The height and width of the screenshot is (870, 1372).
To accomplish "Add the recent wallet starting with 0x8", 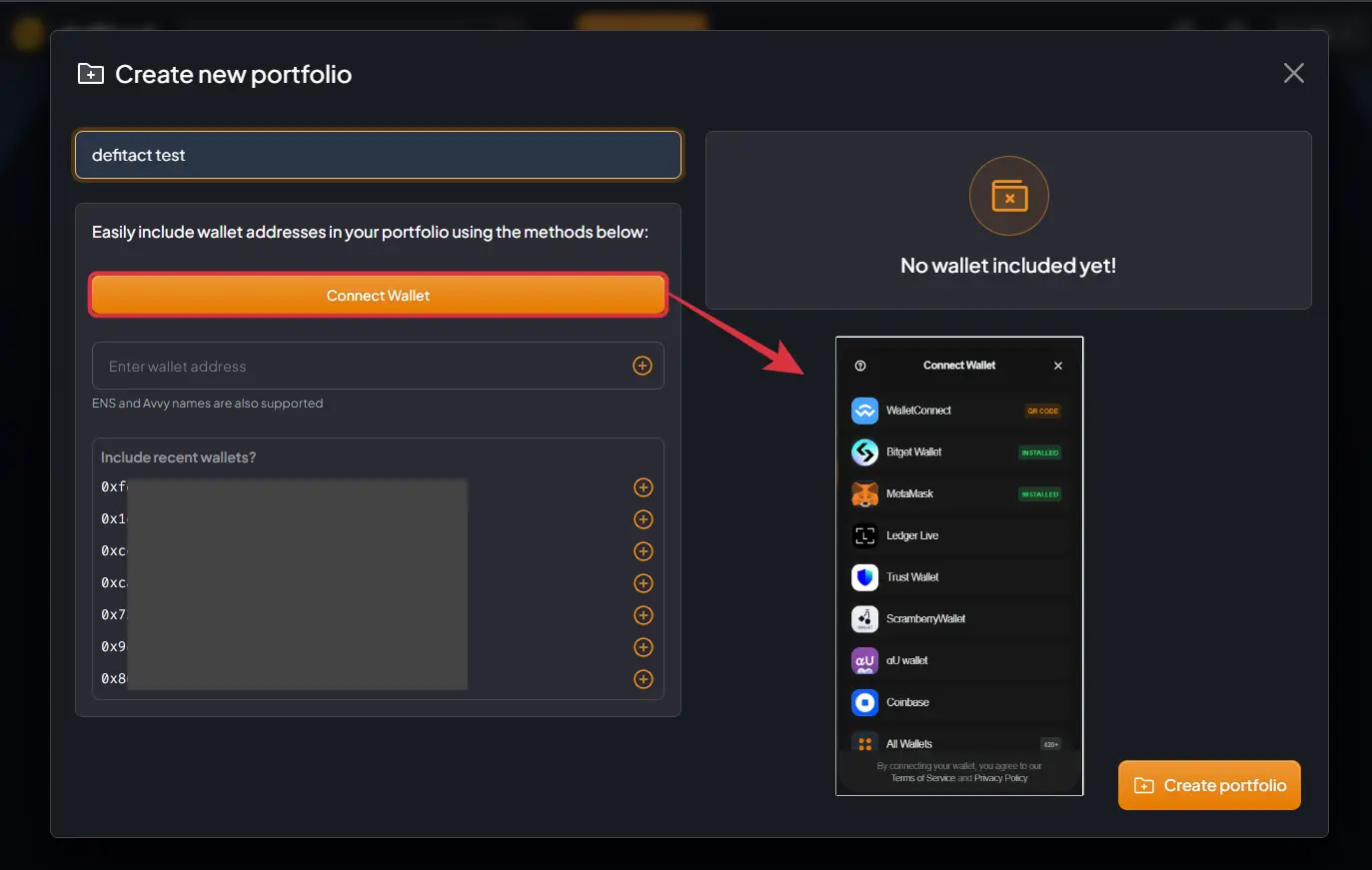I will [x=644, y=679].
